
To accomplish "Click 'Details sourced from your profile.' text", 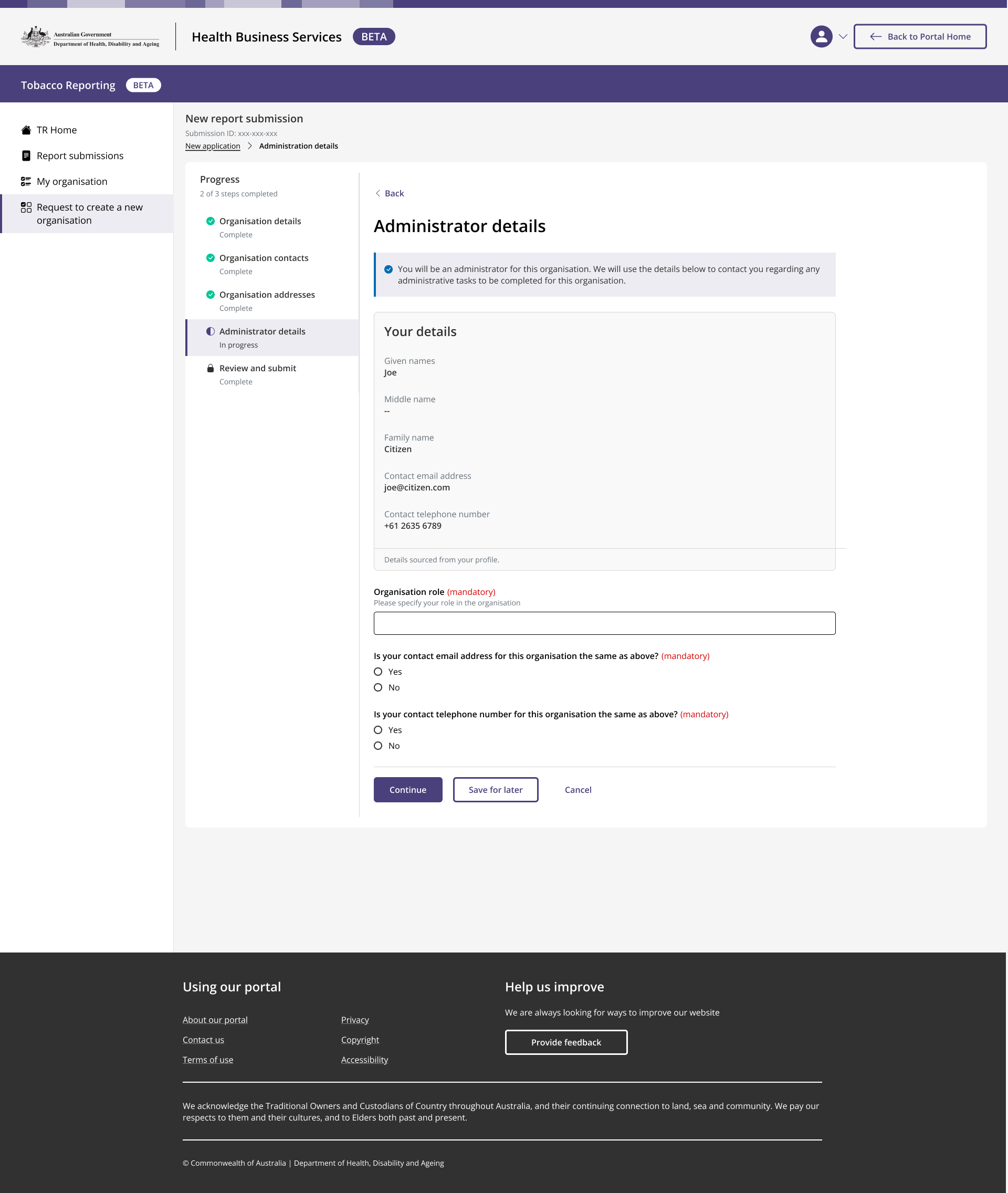I will click(x=441, y=560).
